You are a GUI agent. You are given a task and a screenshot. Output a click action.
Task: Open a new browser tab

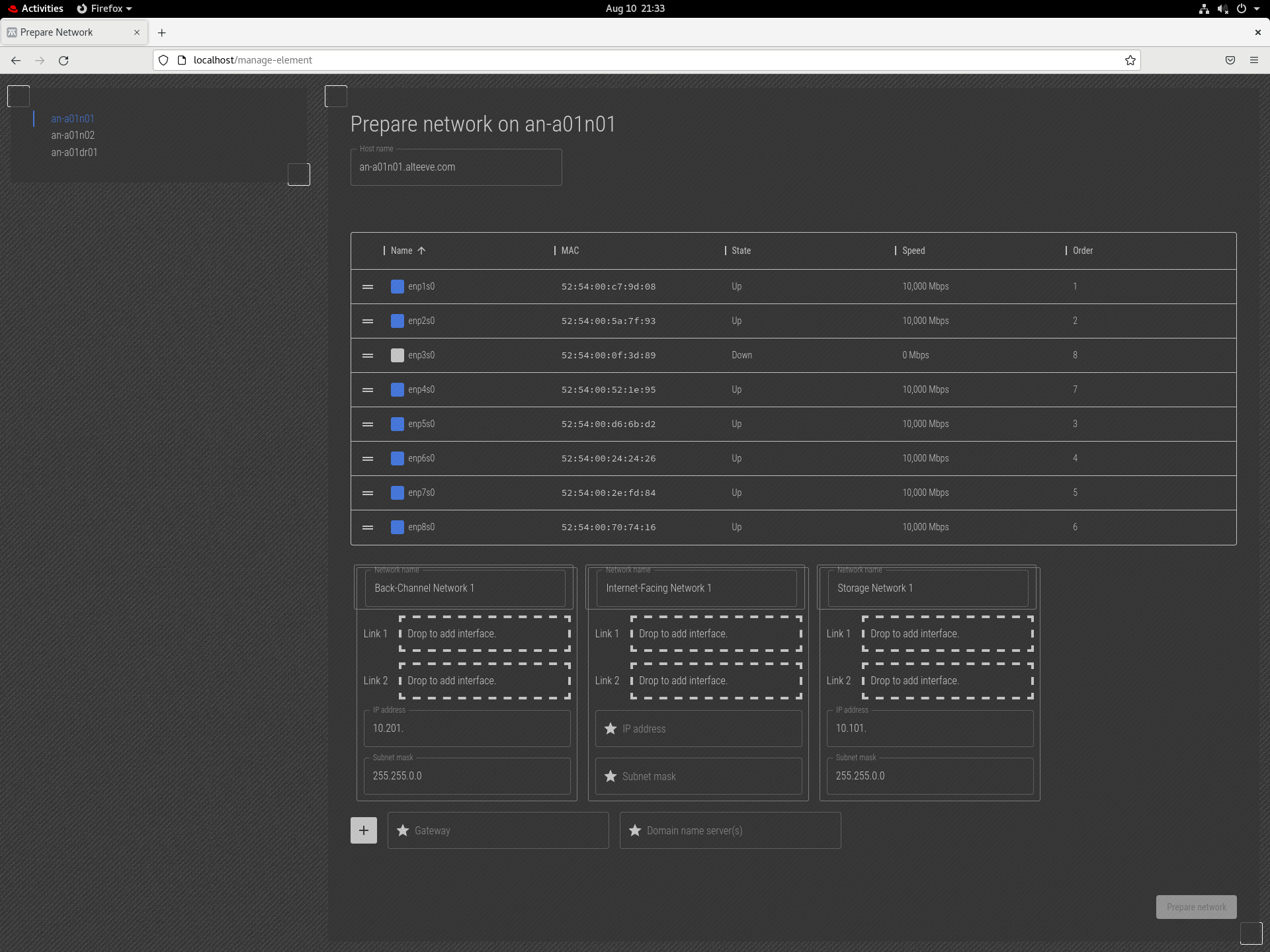click(x=161, y=32)
